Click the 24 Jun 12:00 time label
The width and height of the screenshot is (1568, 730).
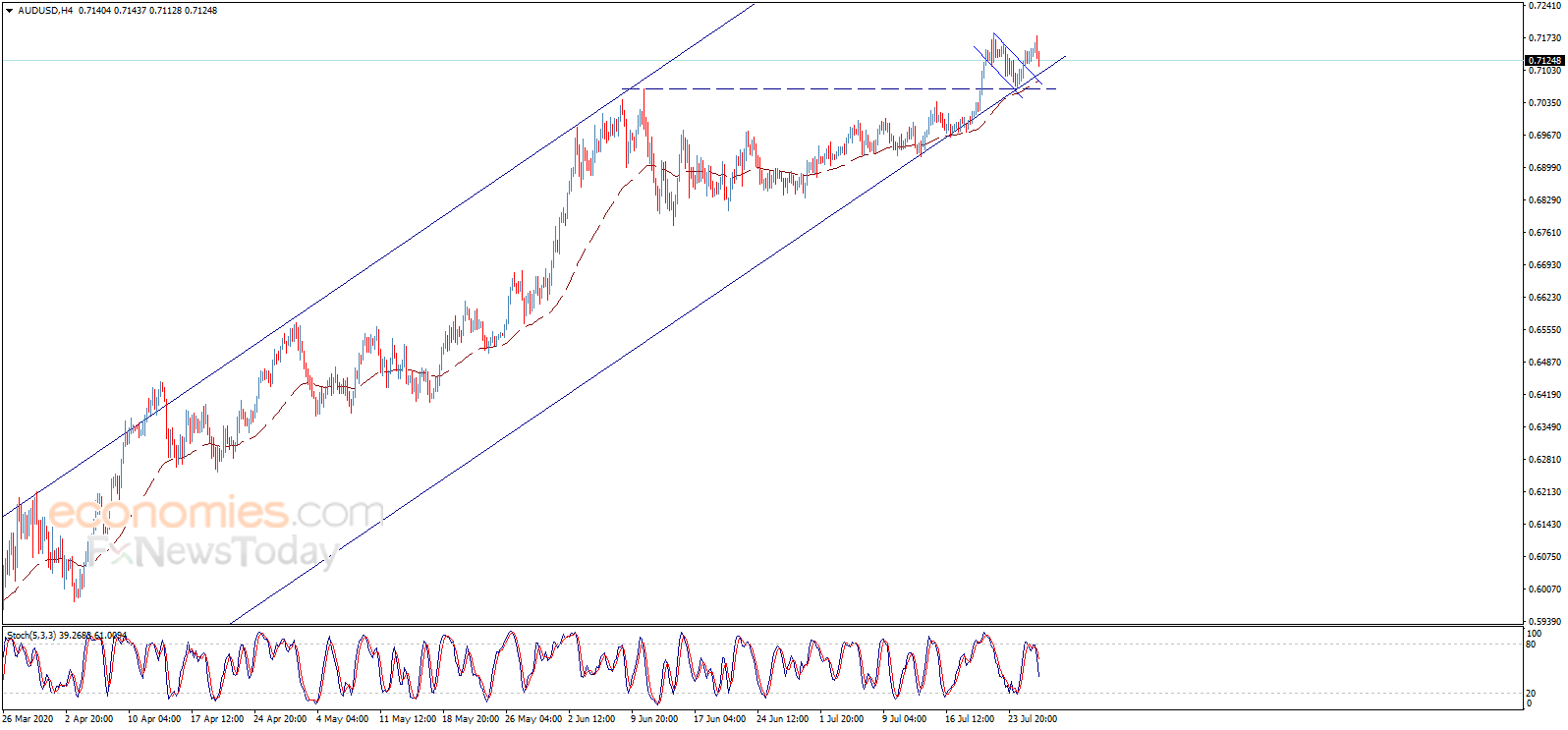(x=783, y=719)
